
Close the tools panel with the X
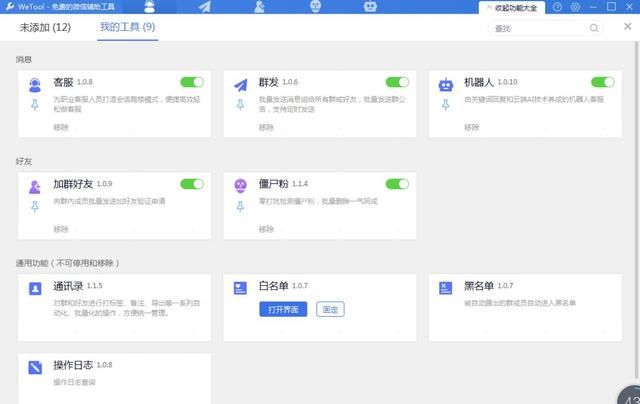(x=628, y=27)
